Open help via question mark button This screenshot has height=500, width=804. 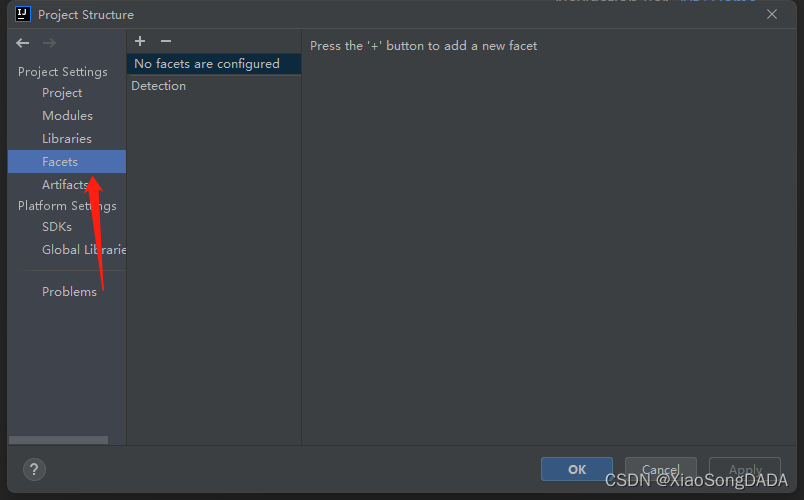[x=34, y=469]
